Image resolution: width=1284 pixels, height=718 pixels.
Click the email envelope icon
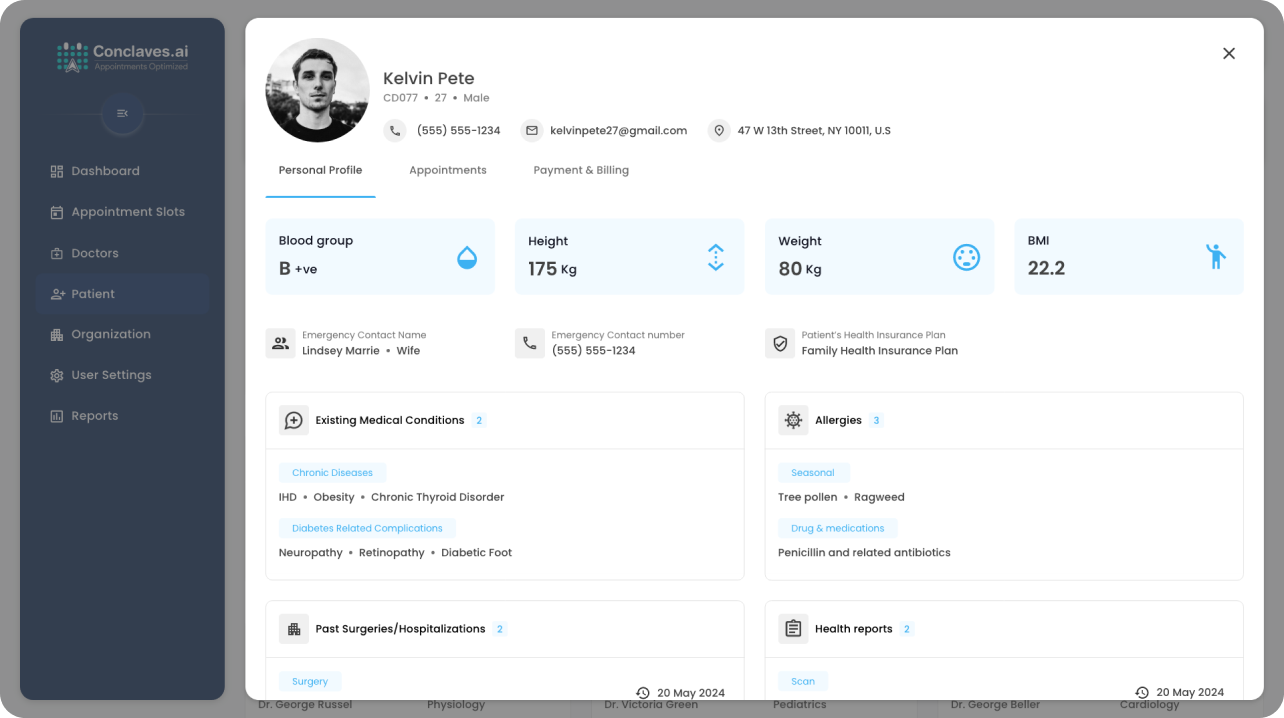click(531, 131)
